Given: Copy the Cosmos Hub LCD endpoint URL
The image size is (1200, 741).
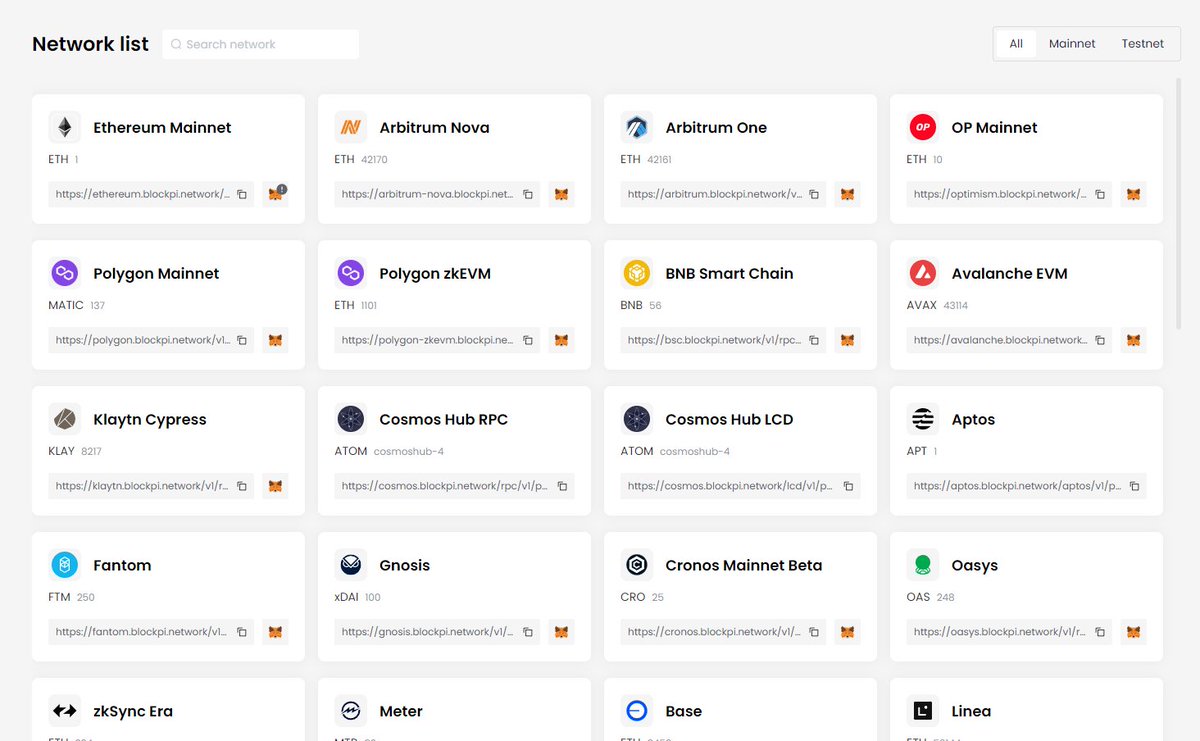Looking at the screenshot, I should (x=848, y=486).
